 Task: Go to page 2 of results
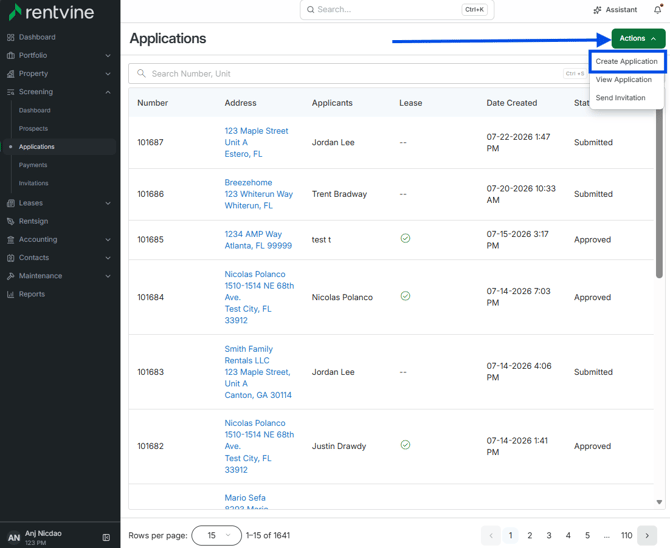tap(529, 536)
